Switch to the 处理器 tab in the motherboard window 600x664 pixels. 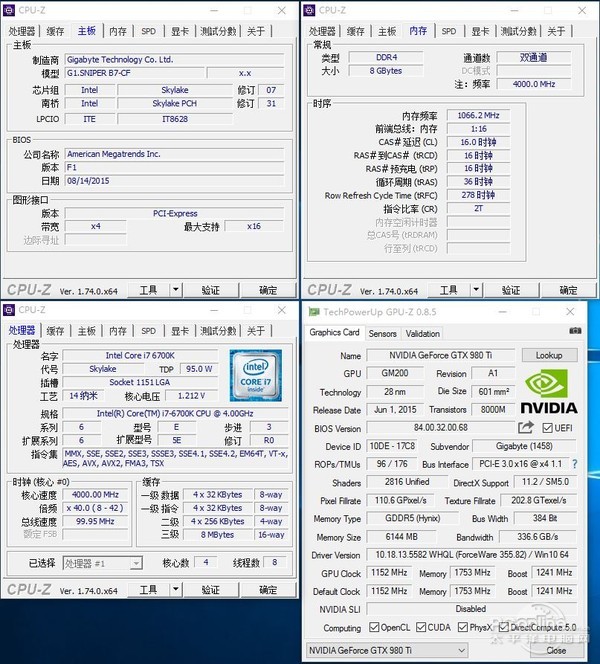point(22,31)
